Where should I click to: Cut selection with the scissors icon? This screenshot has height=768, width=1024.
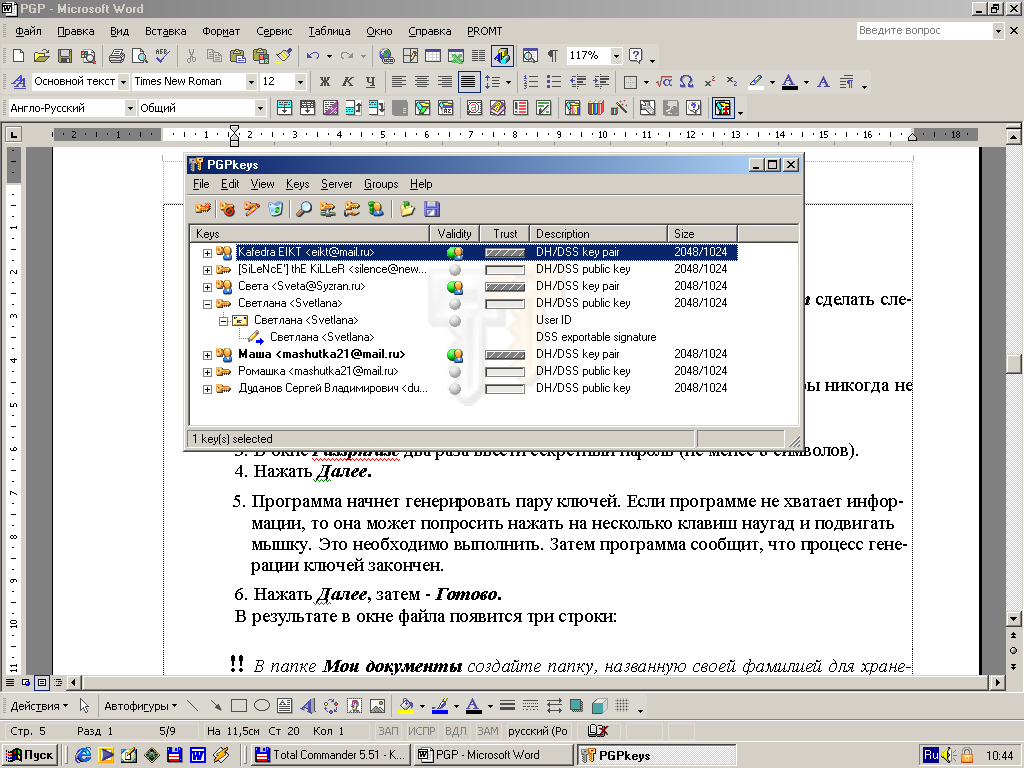(x=191, y=56)
